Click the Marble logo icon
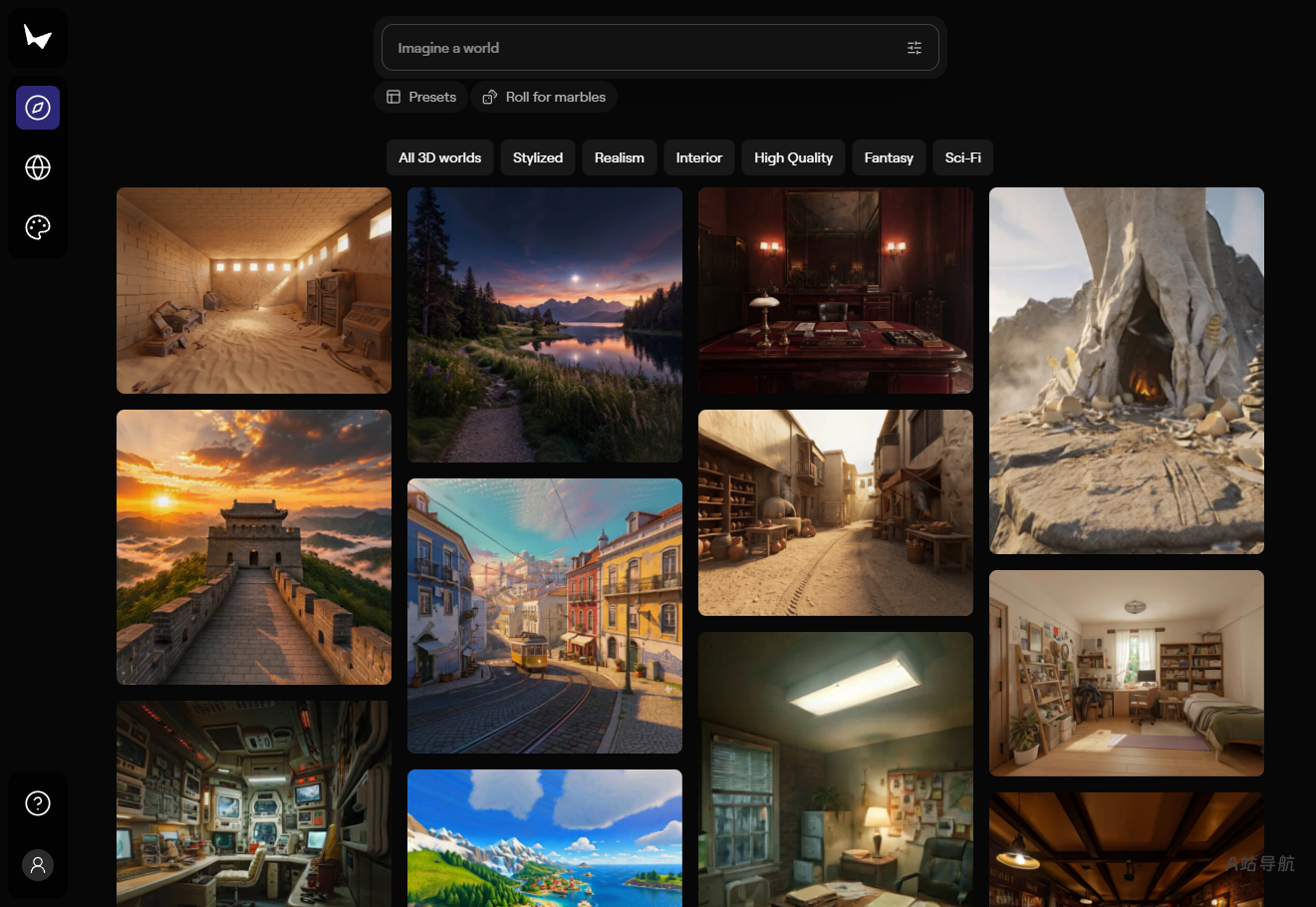 coord(38,38)
